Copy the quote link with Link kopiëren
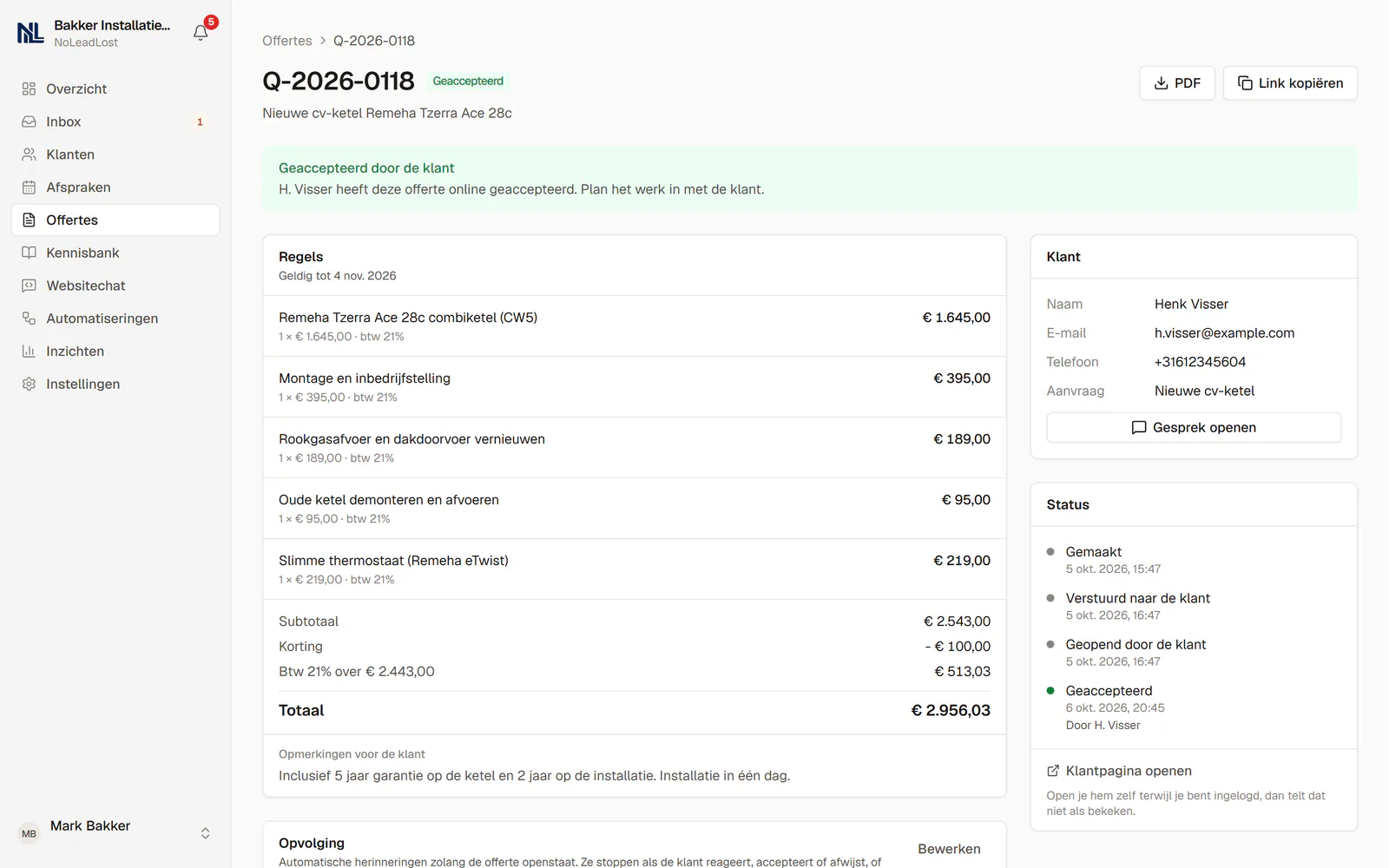 (x=1290, y=83)
